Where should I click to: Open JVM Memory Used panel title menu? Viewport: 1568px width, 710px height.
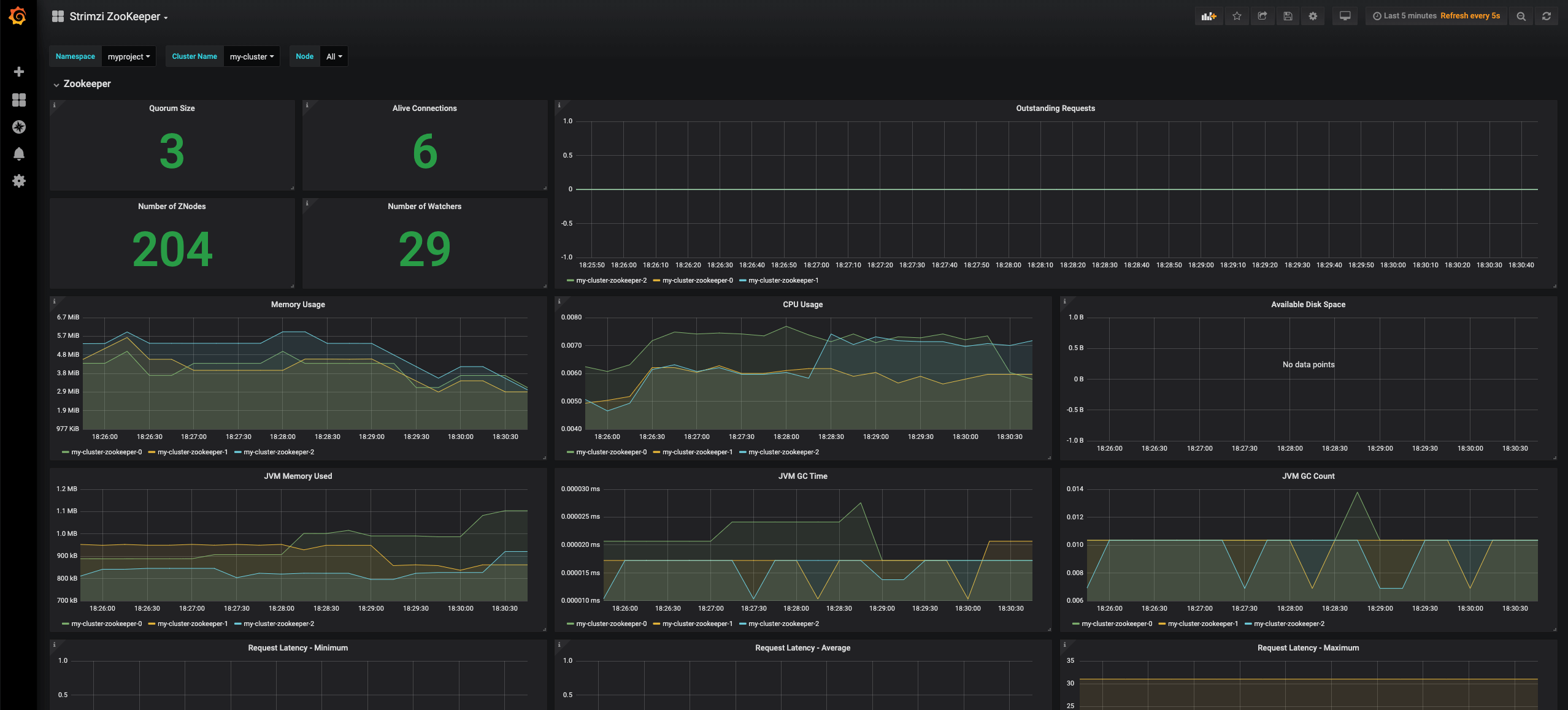(x=298, y=476)
